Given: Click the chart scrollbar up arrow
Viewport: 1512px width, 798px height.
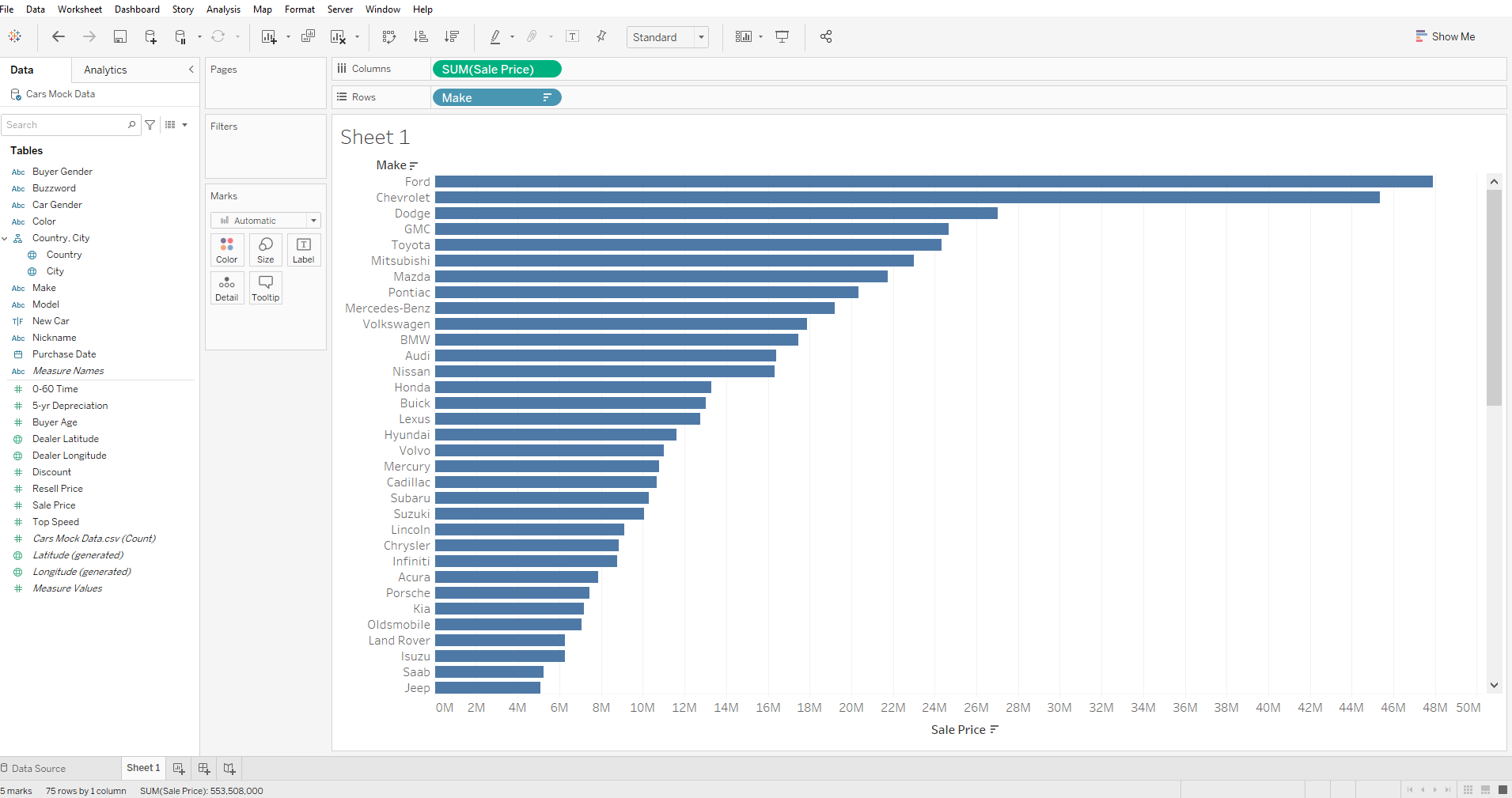Looking at the screenshot, I should tap(1494, 182).
